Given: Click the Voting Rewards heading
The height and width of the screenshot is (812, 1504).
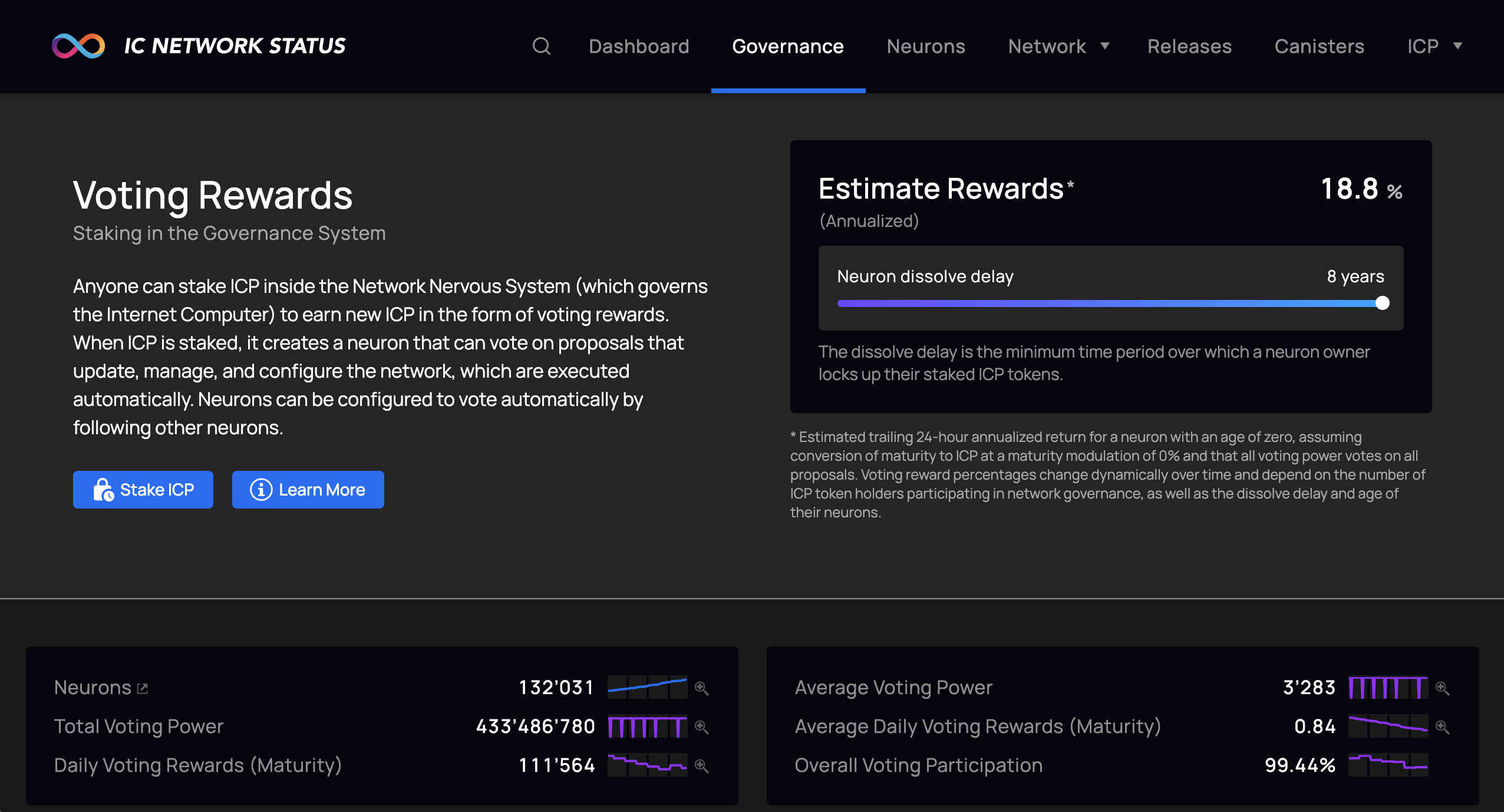Looking at the screenshot, I should click(x=213, y=195).
